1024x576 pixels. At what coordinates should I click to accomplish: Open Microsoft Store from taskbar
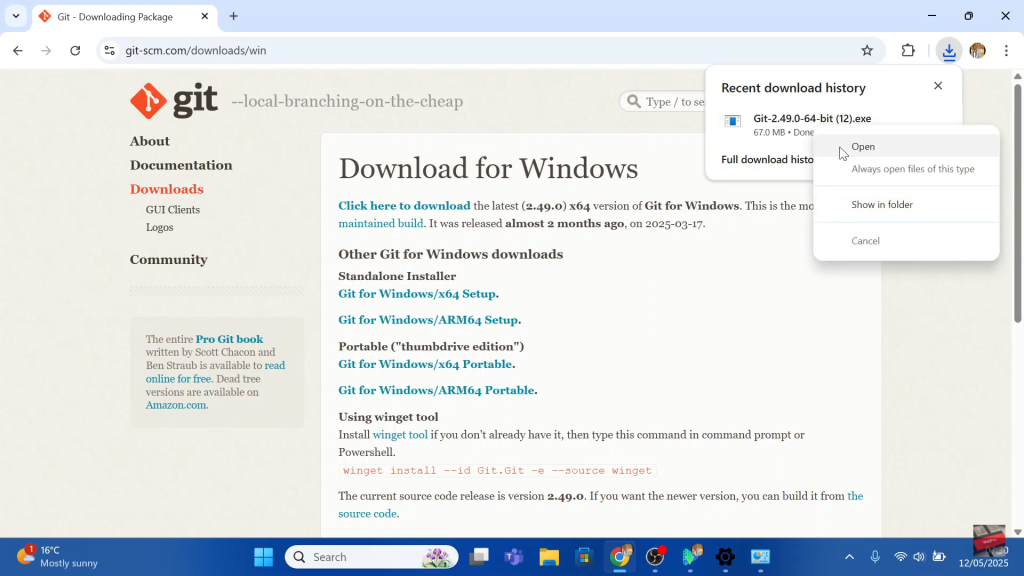tap(584, 557)
